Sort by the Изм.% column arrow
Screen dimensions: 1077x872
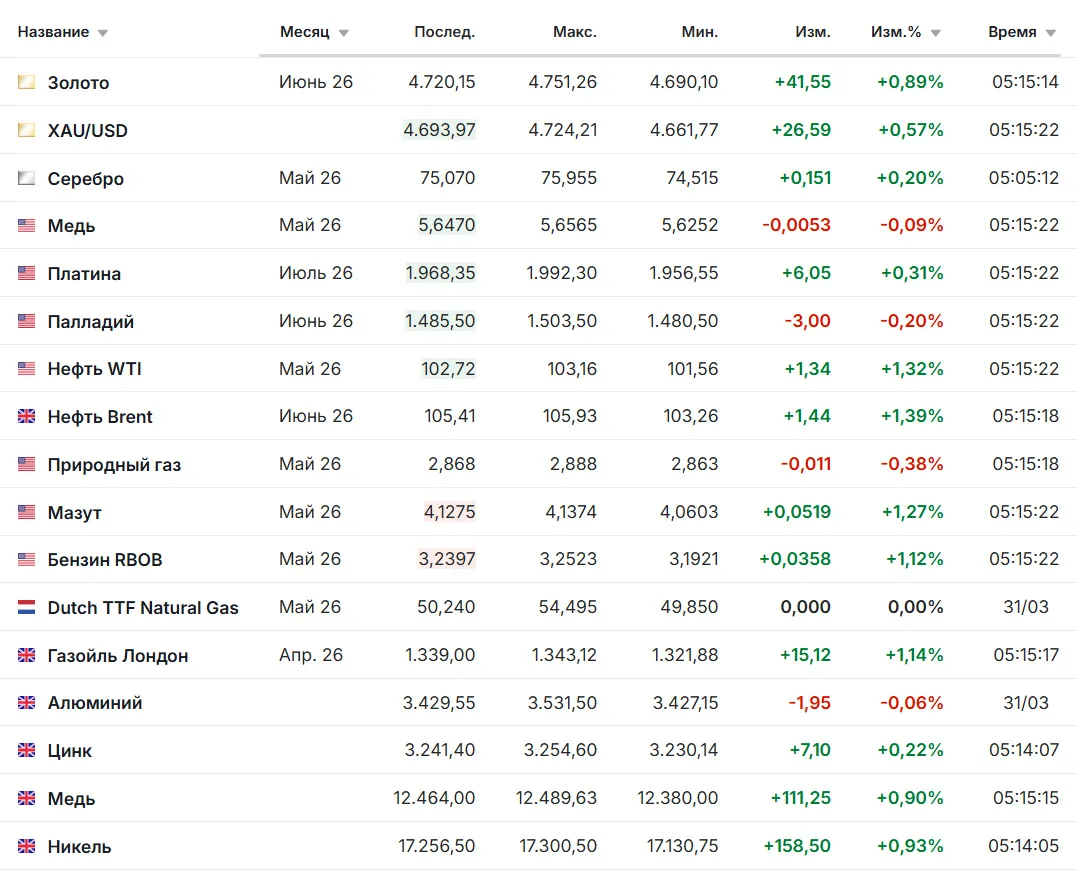pos(936,33)
